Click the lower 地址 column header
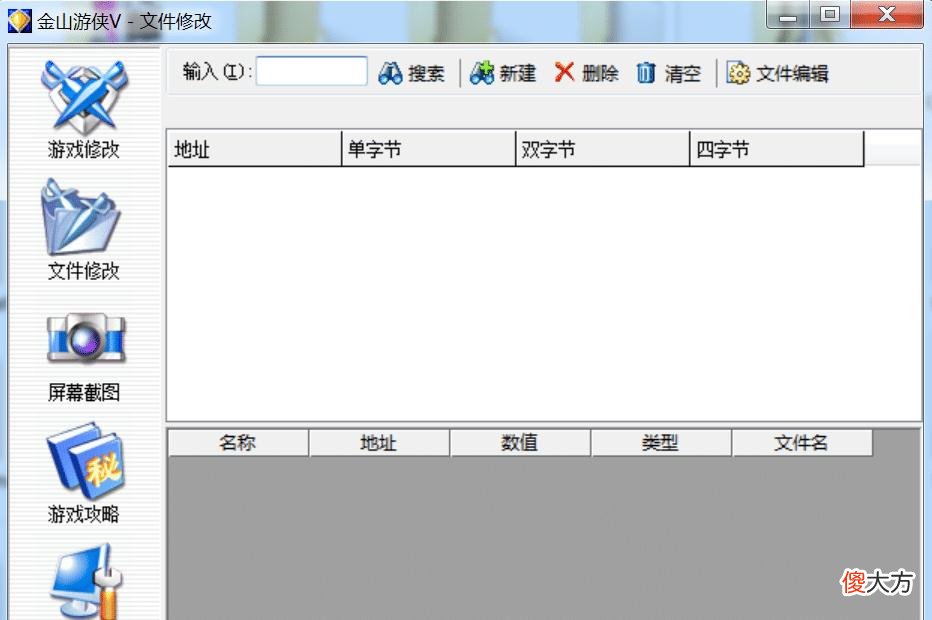Screen dimensions: 932x620 click(379, 443)
